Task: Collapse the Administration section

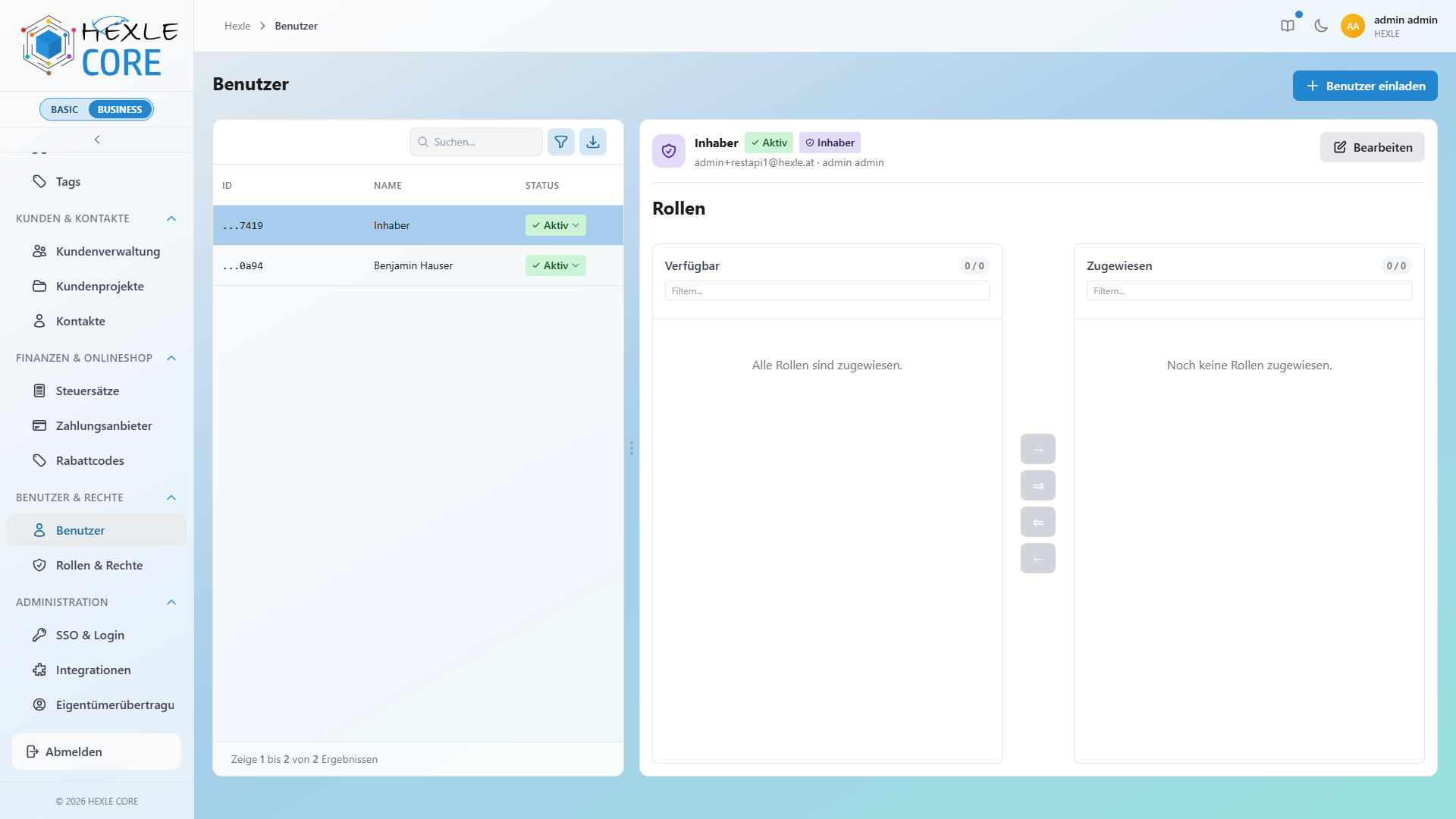Action: pyautogui.click(x=171, y=602)
